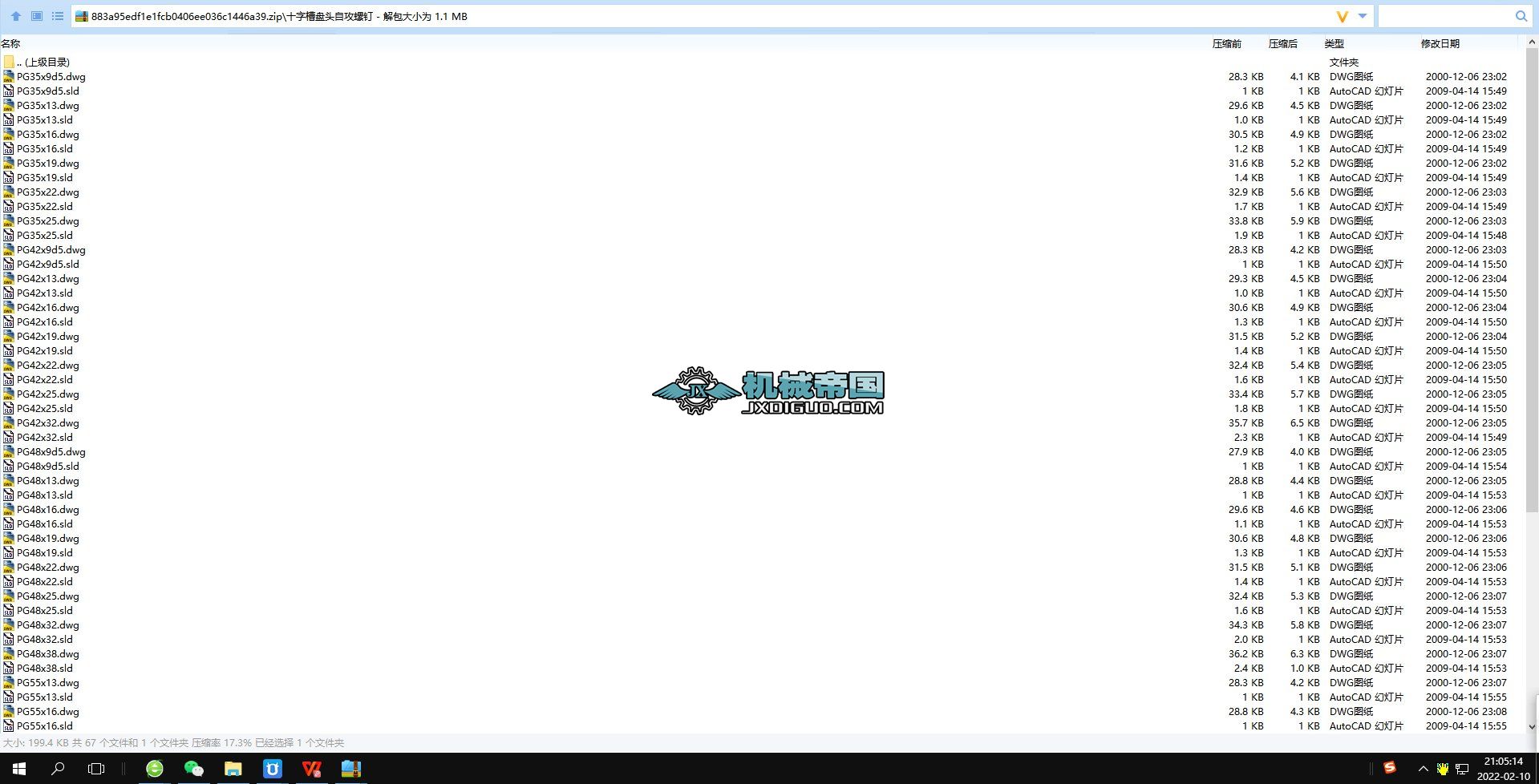Sort files by the 压缩后 column header

point(1282,44)
